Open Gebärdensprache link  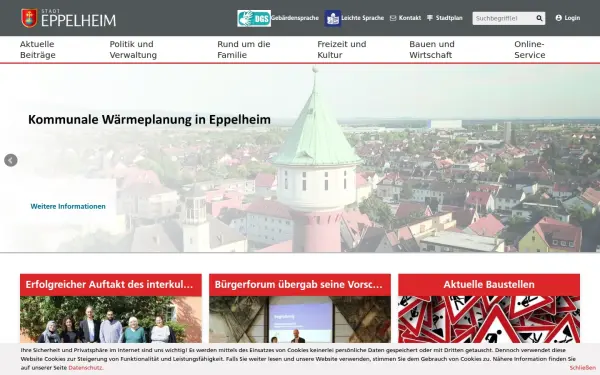point(295,18)
